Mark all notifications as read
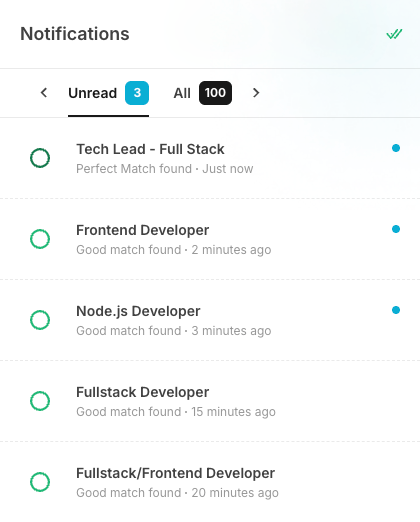420x522 pixels. pos(394,34)
